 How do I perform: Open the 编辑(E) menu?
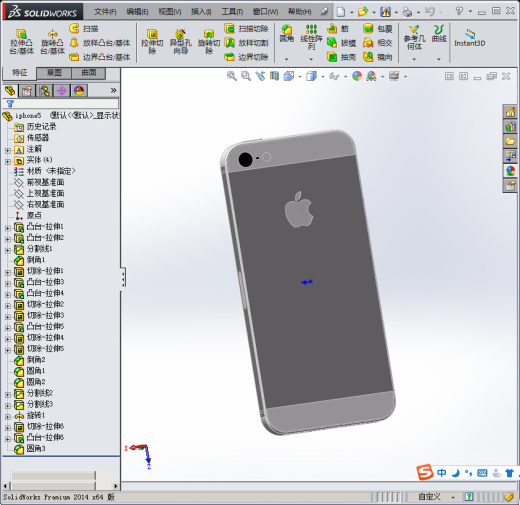pyautogui.click(x=137, y=12)
